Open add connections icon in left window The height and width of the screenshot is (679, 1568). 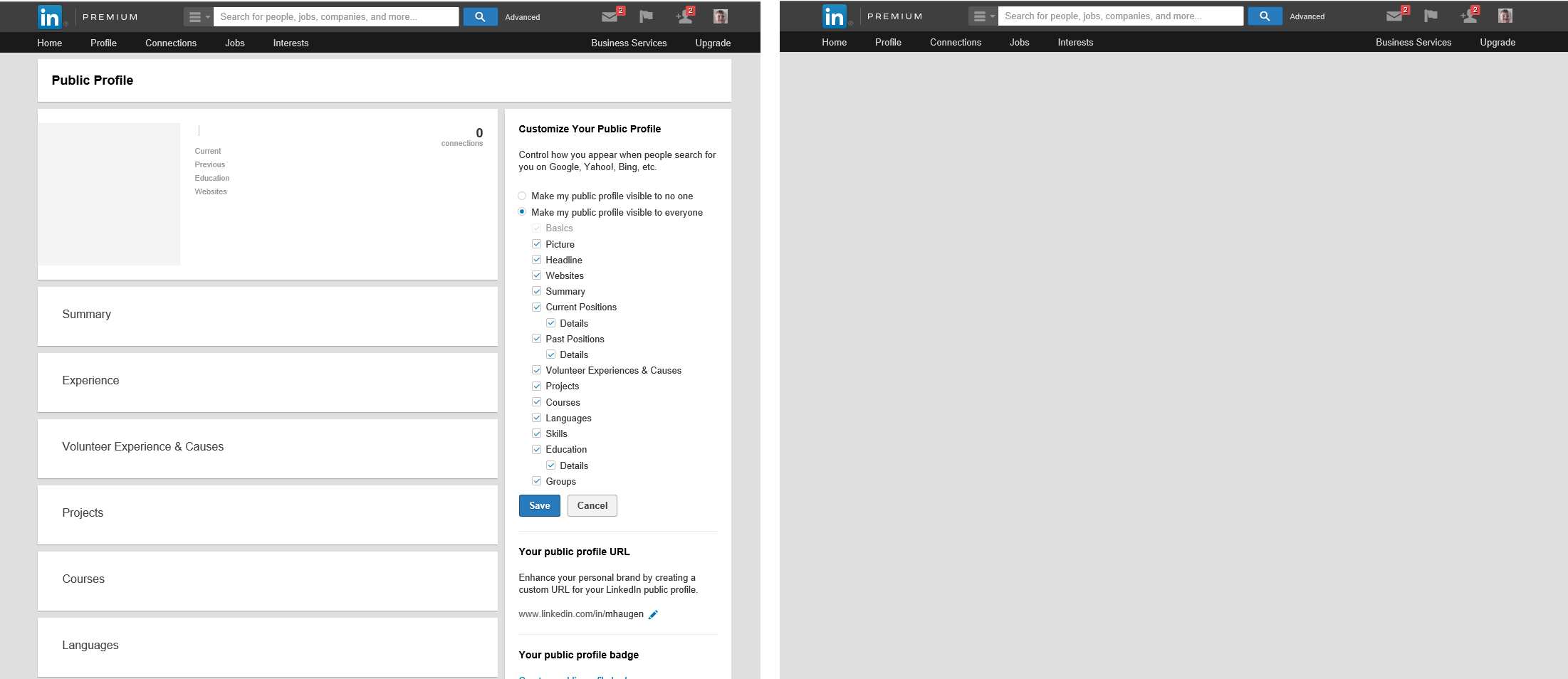click(x=684, y=17)
